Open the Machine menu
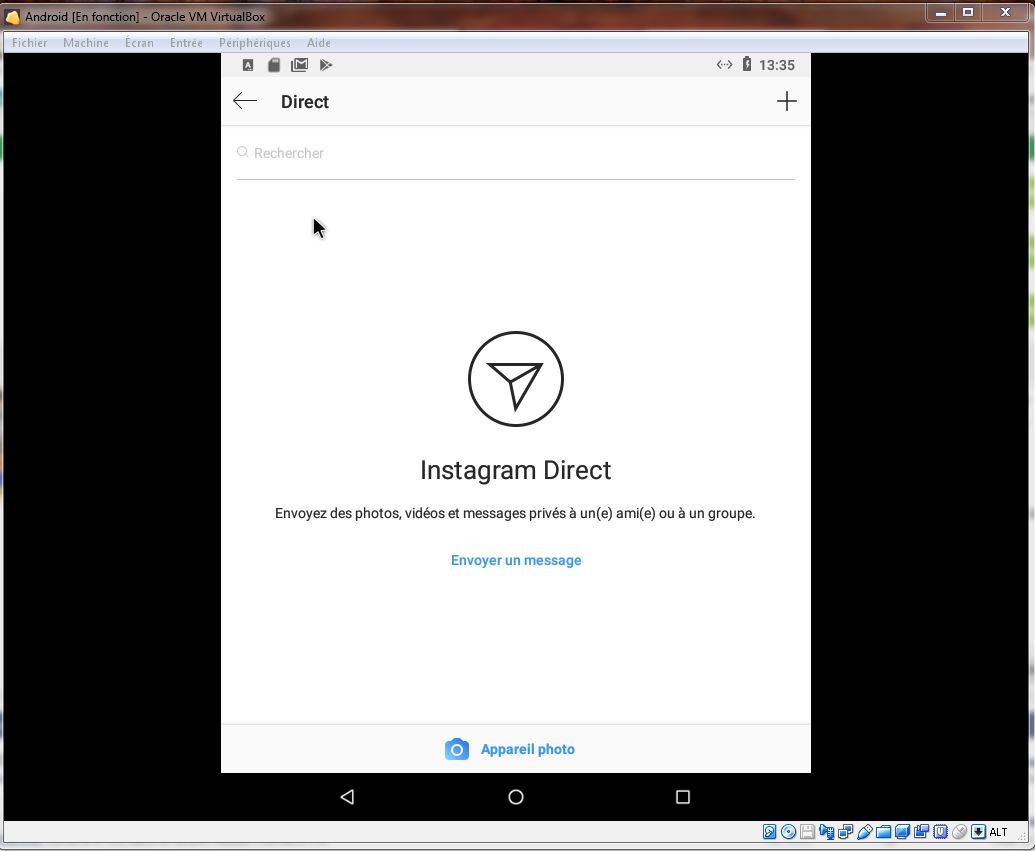The width and height of the screenshot is (1035, 851). pyautogui.click(x=86, y=43)
